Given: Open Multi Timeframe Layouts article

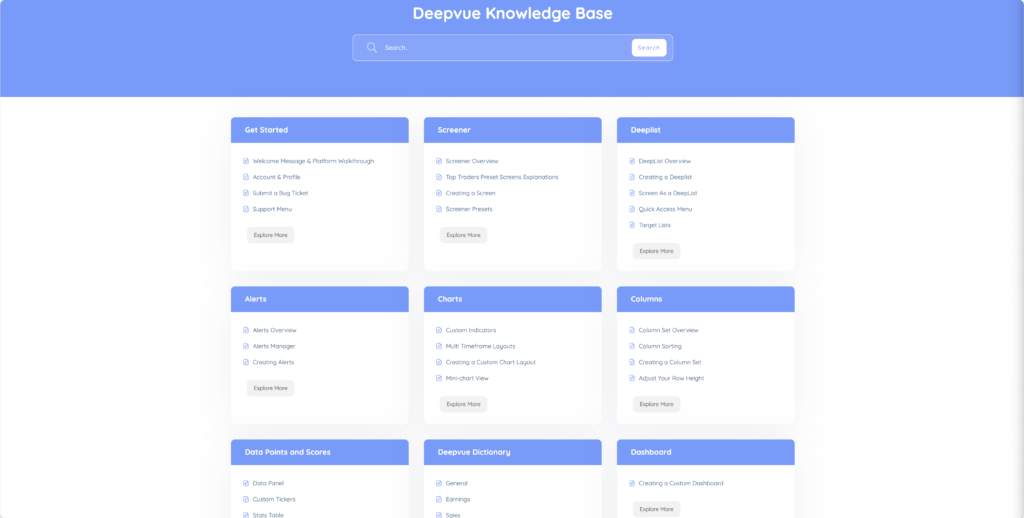Looking at the screenshot, I should pos(480,346).
